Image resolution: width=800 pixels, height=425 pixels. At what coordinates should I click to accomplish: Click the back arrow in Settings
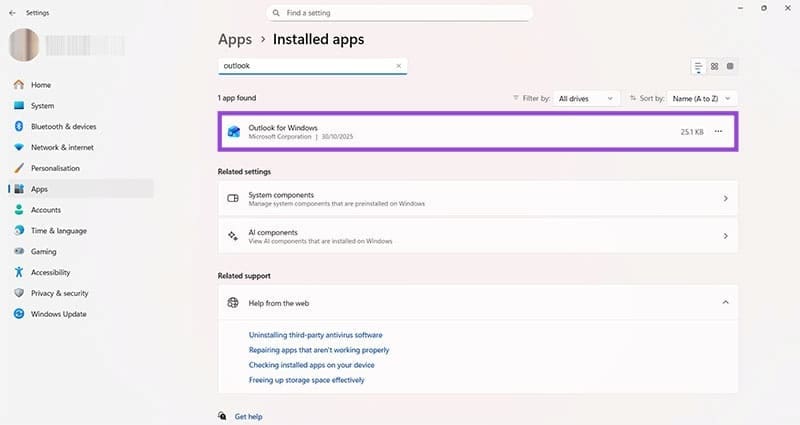(x=12, y=13)
